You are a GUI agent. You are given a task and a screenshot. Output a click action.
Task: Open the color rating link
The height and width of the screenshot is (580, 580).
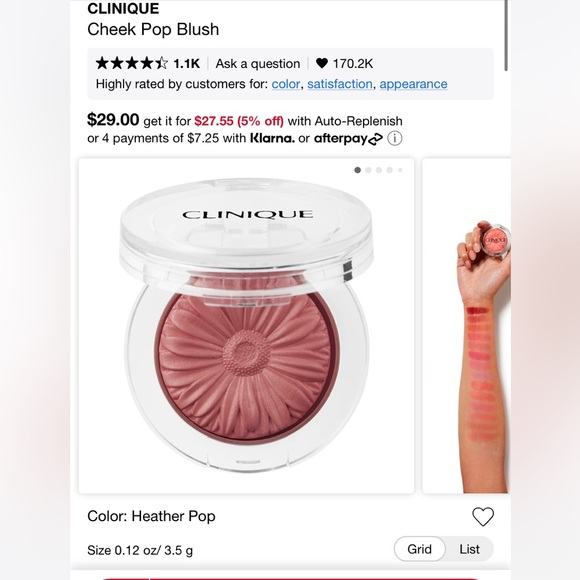pyautogui.click(x=286, y=84)
